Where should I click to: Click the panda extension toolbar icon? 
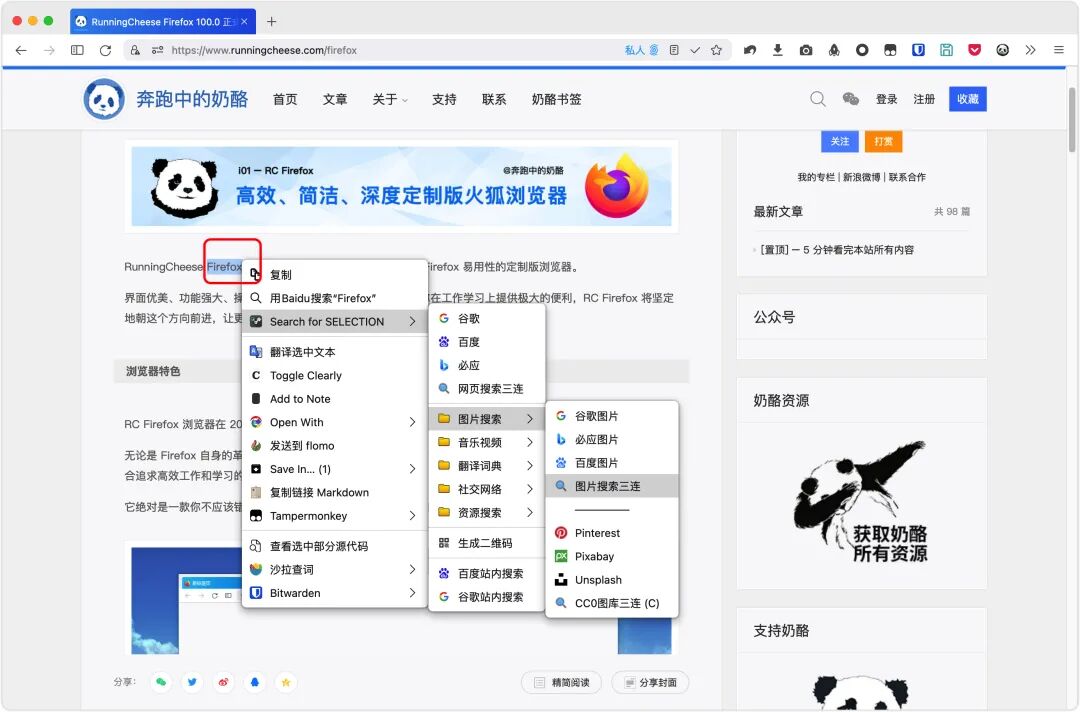[1002, 50]
